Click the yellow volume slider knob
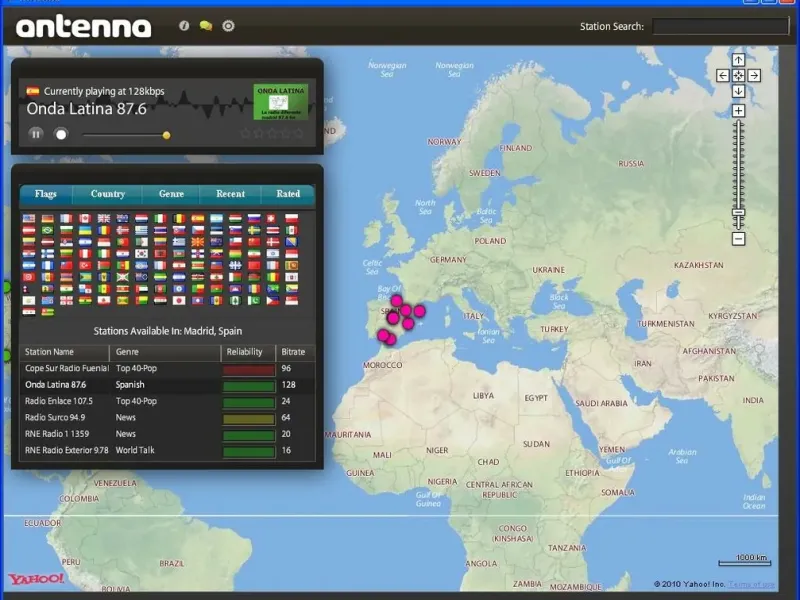Image resolution: width=800 pixels, height=600 pixels. pyautogui.click(x=166, y=135)
